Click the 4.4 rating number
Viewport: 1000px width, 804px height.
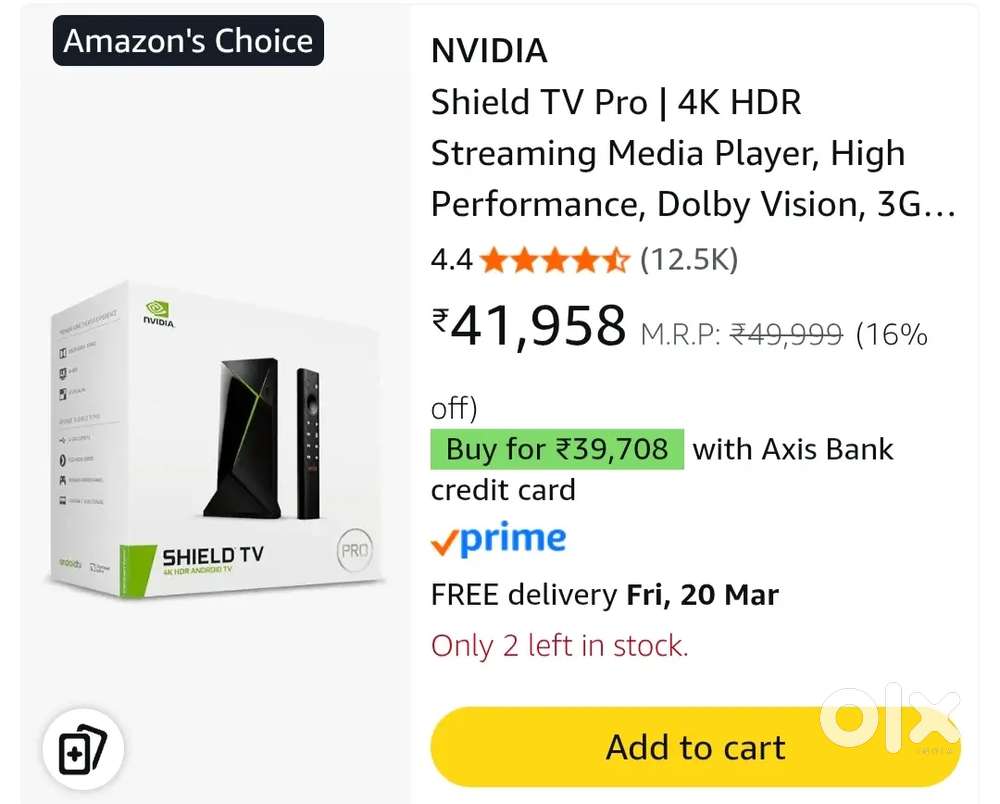point(451,261)
